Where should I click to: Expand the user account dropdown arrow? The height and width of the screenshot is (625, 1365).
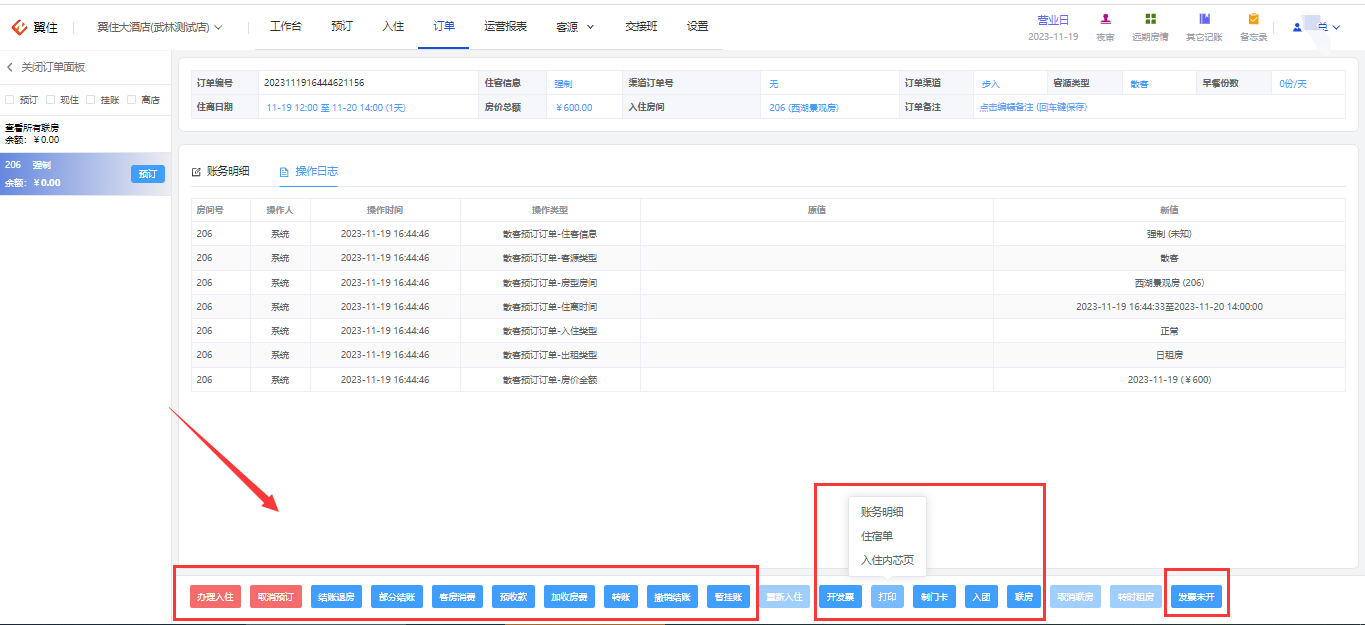[1337, 28]
